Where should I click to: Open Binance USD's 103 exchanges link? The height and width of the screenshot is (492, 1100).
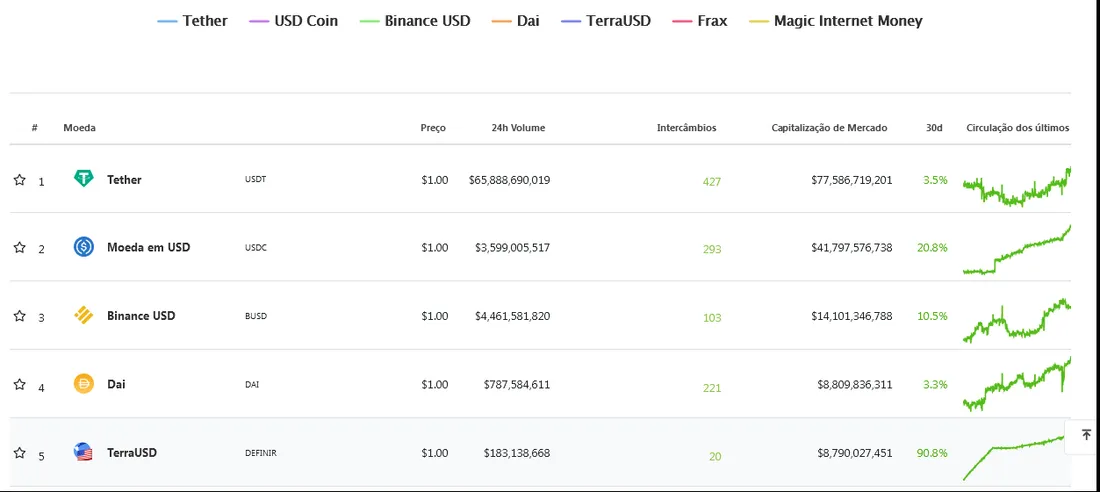click(711, 318)
